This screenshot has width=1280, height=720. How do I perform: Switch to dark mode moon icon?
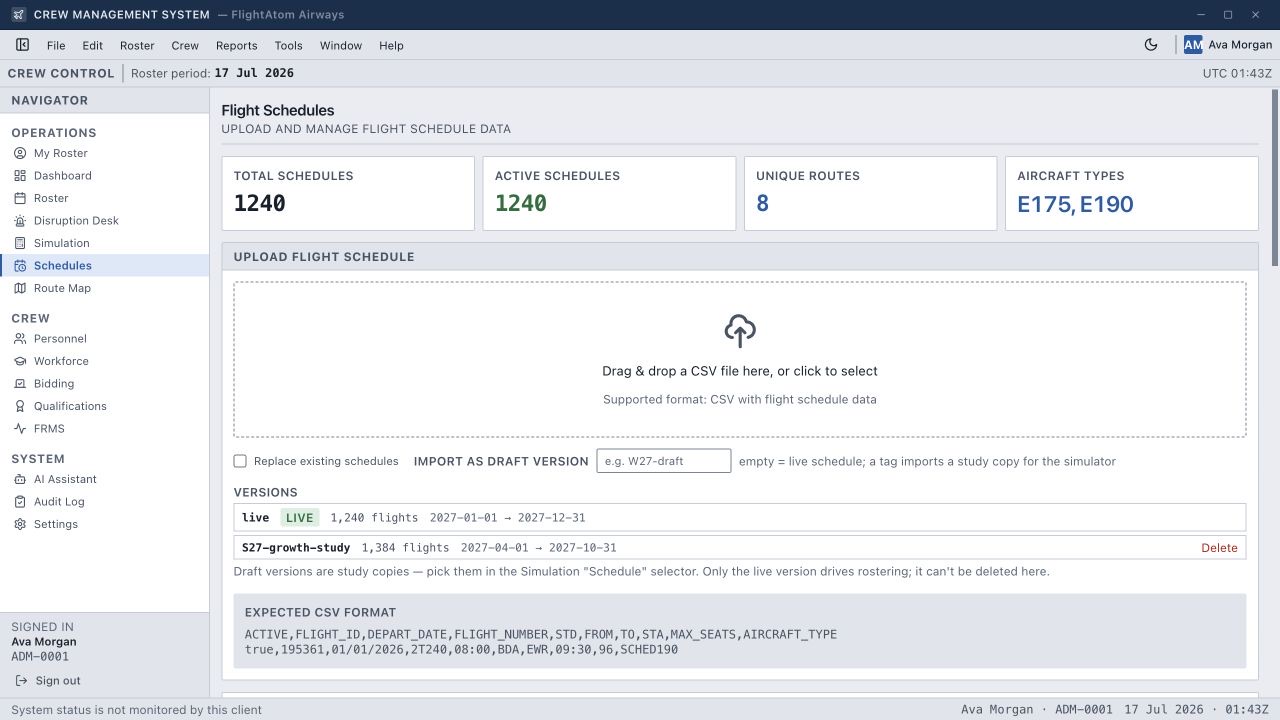coord(1151,45)
